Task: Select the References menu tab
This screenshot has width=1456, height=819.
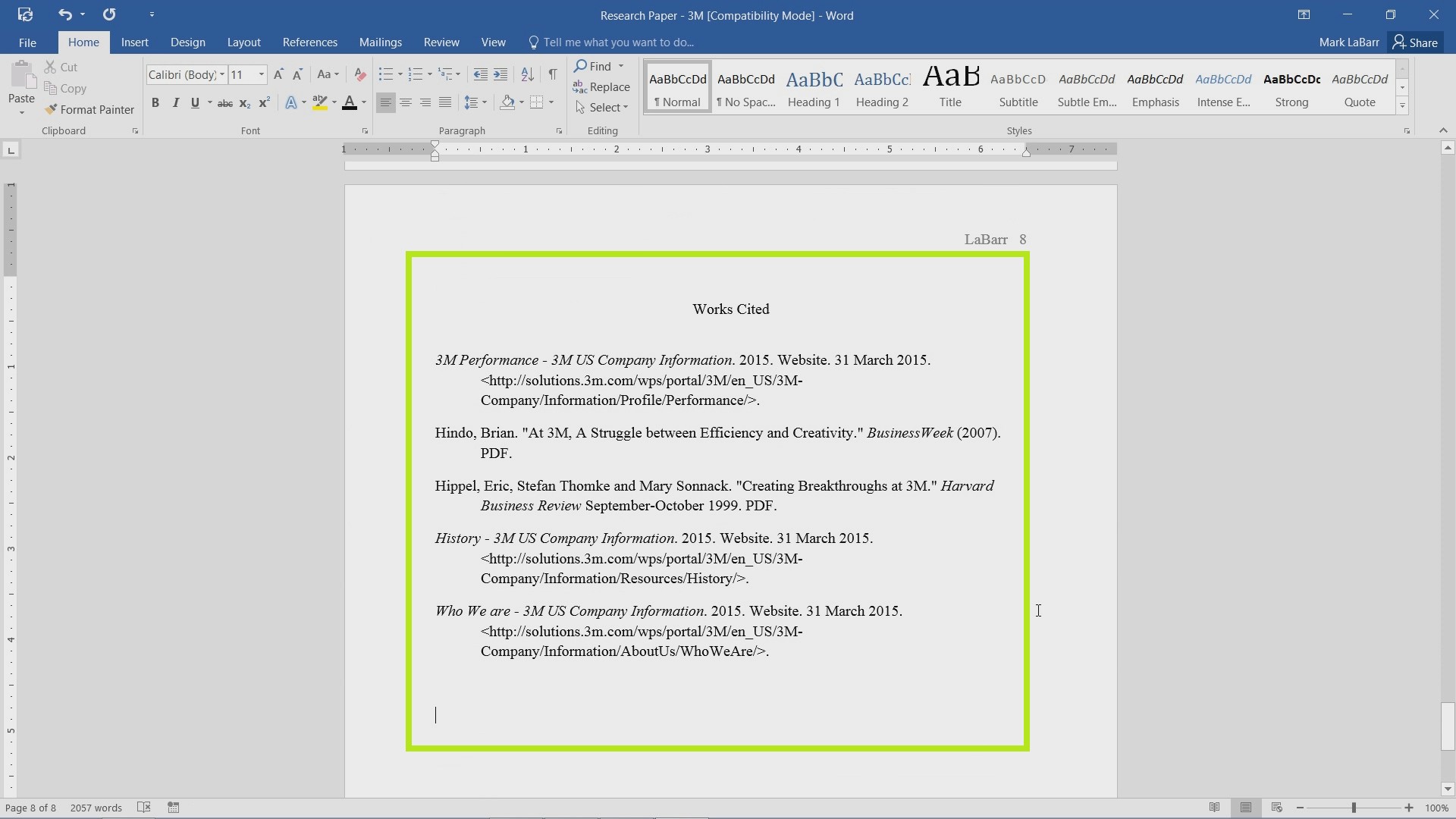Action: [309, 42]
